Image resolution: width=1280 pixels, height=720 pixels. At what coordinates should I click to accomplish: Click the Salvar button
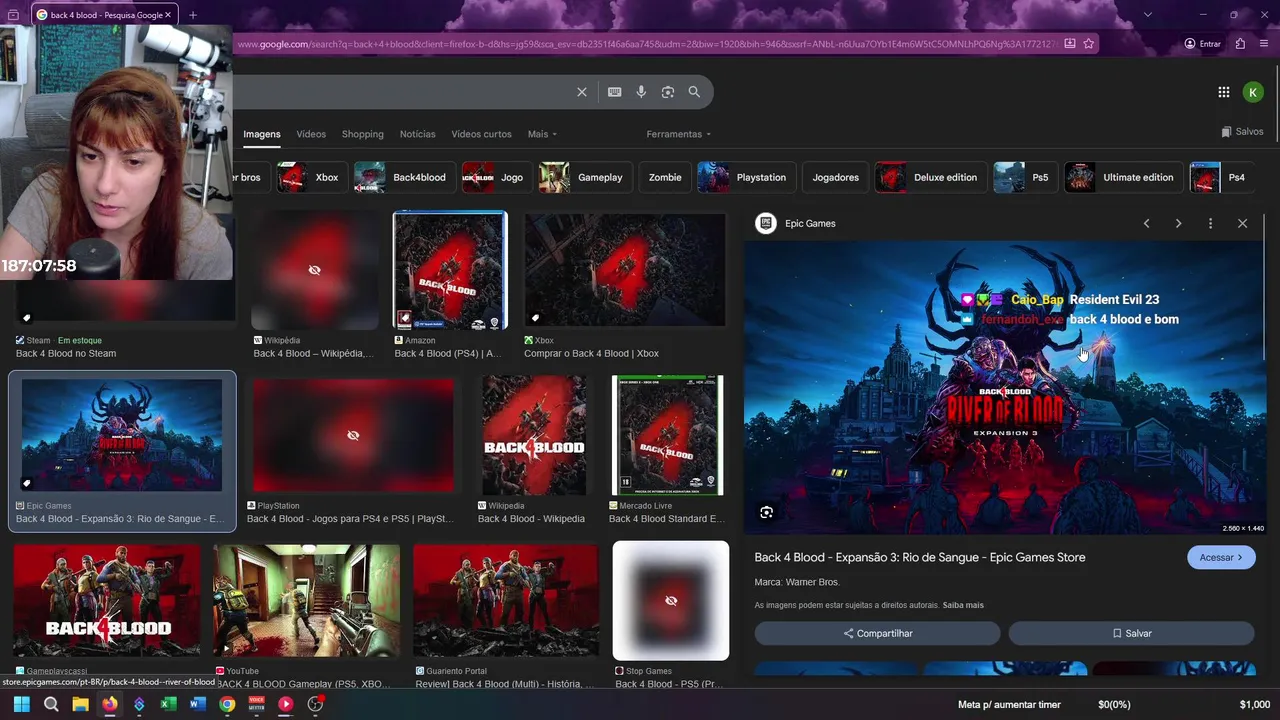point(1131,633)
